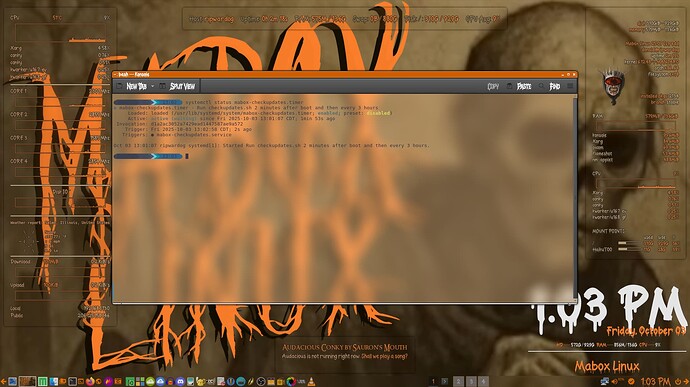This screenshot has width=690, height=387.
Task: Open Discord from the taskbar
Action: tap(180, 381)
